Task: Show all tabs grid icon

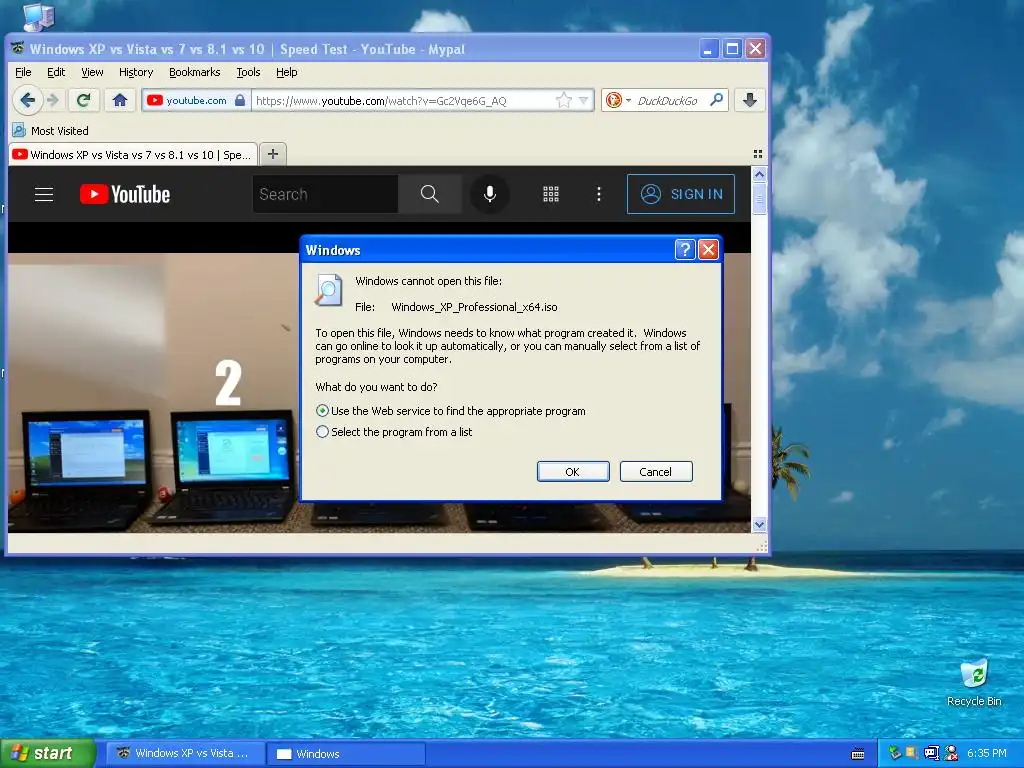Action: [758, 154]
